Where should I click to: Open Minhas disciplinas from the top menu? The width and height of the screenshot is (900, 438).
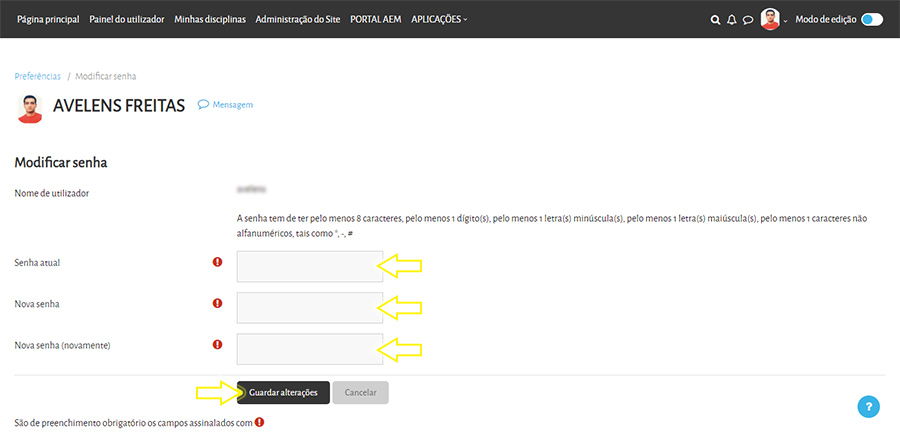[x=210, y=19]
